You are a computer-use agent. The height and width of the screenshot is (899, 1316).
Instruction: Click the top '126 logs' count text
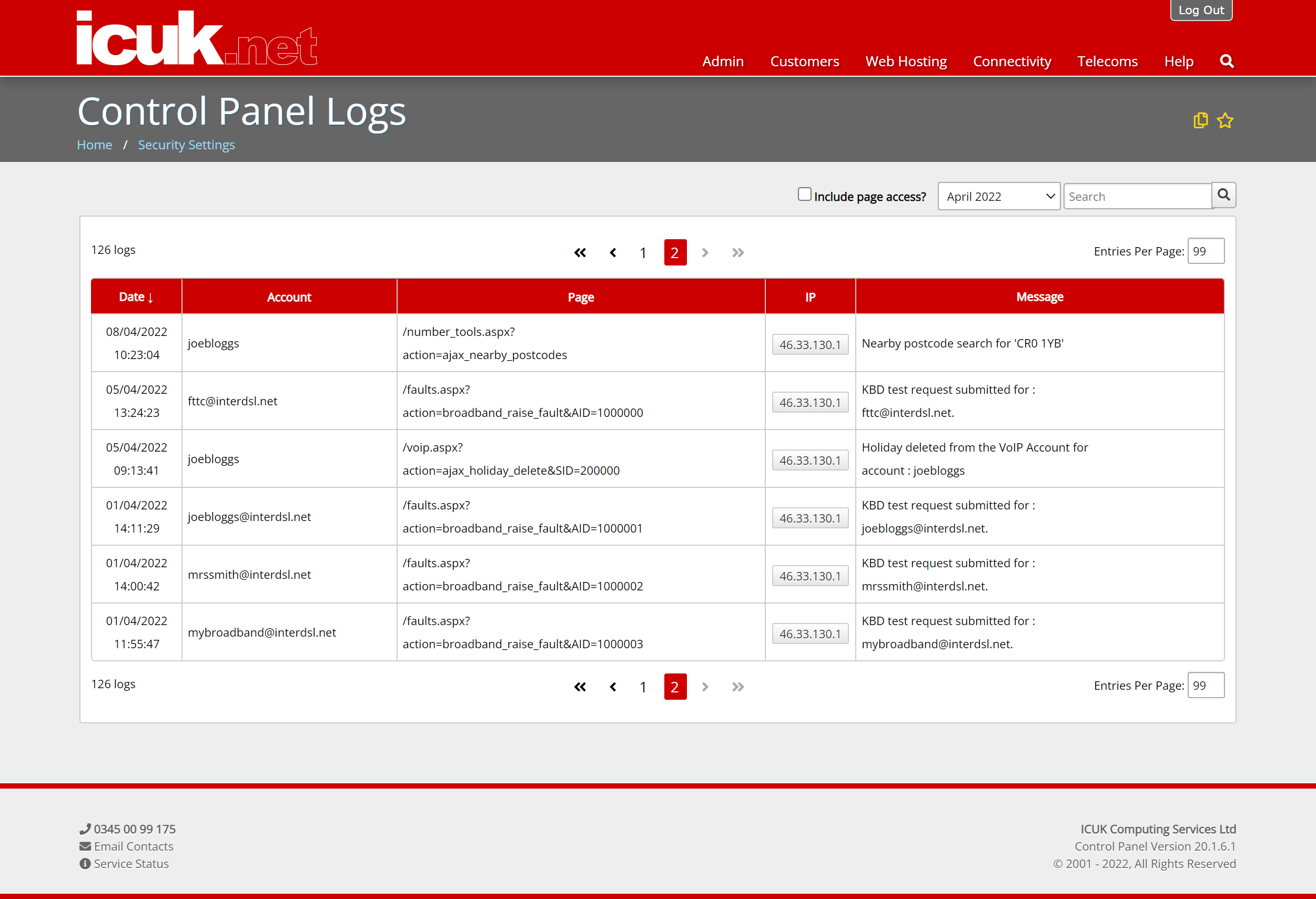(113, 250)
